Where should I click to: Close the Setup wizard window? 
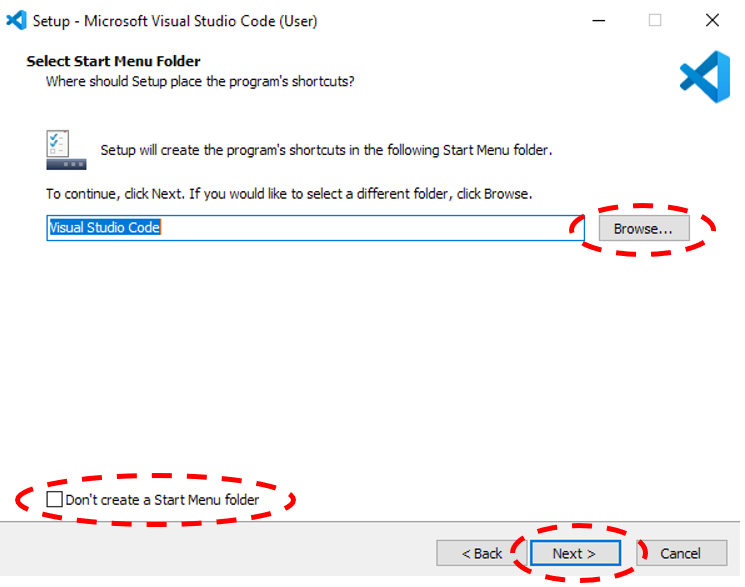pyautogui.click(x=712, y=20)
